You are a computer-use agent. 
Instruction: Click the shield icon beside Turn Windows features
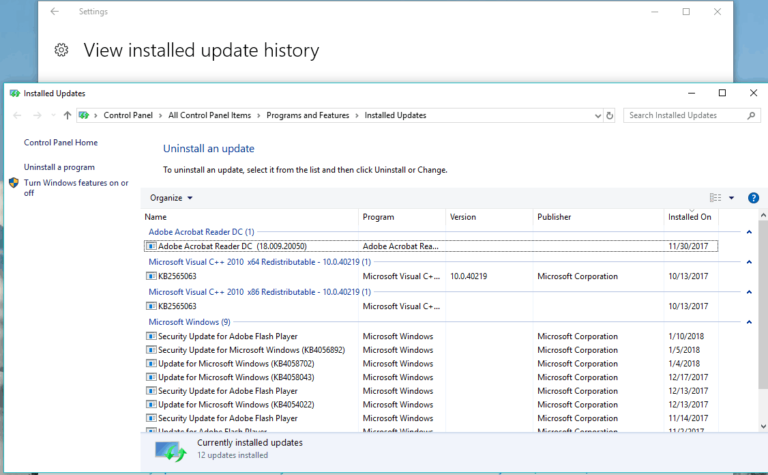pos(13,183)
